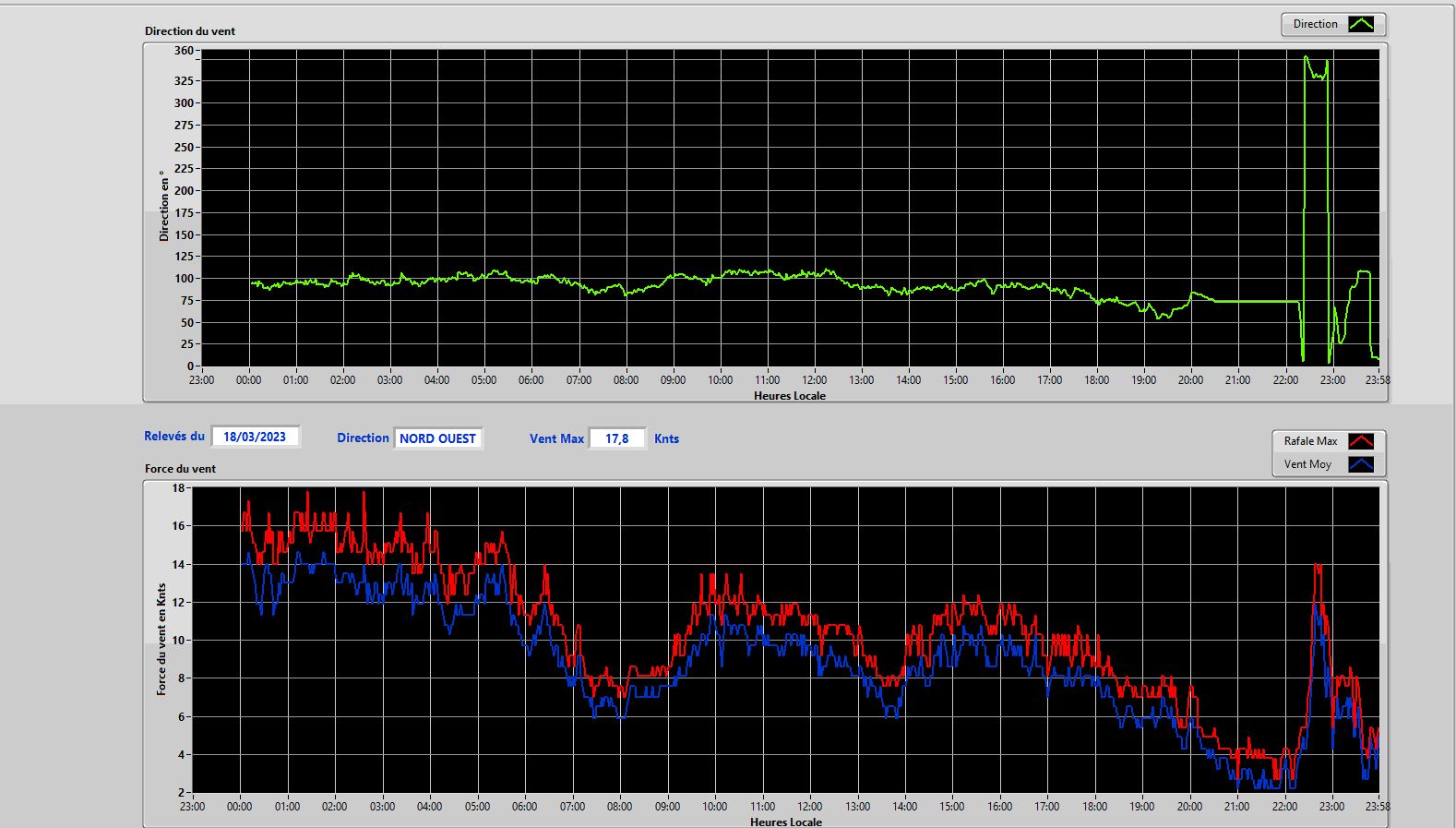Screen dimensions: 1456x828
Task: Click the 0 value on direction axis
Action: tap(190, 366)
